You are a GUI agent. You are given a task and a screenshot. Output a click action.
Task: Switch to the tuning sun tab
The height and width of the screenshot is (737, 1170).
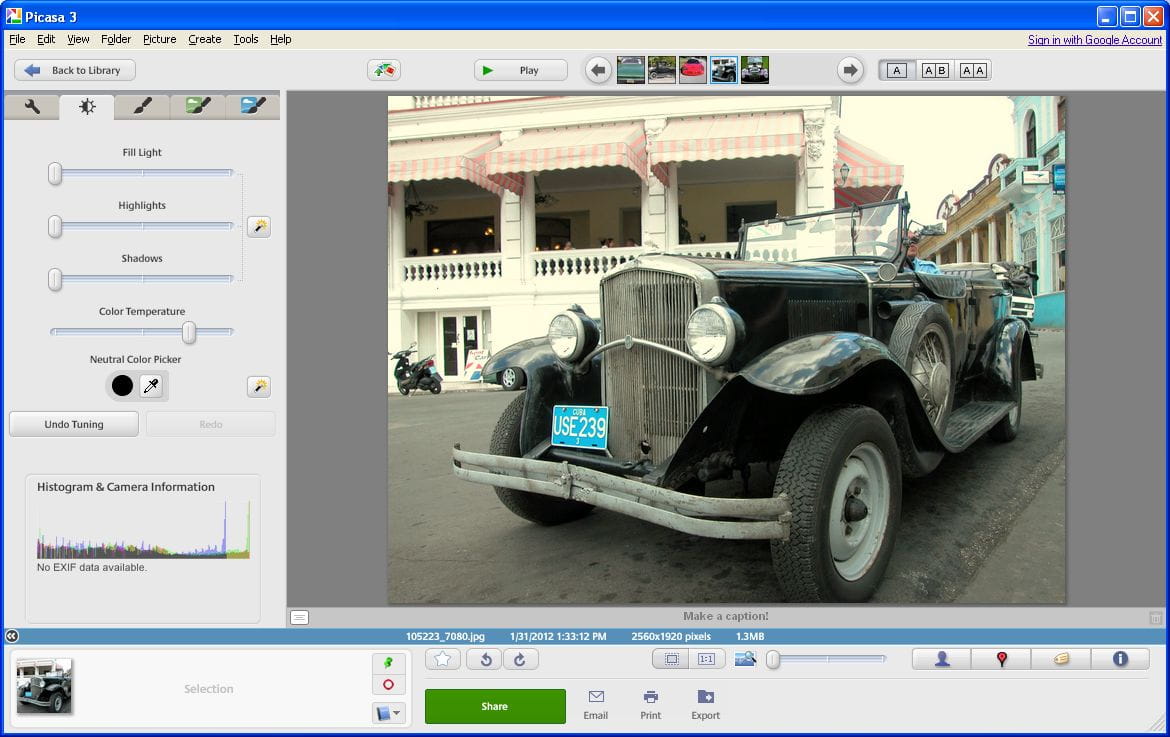[x=87, y=107]
